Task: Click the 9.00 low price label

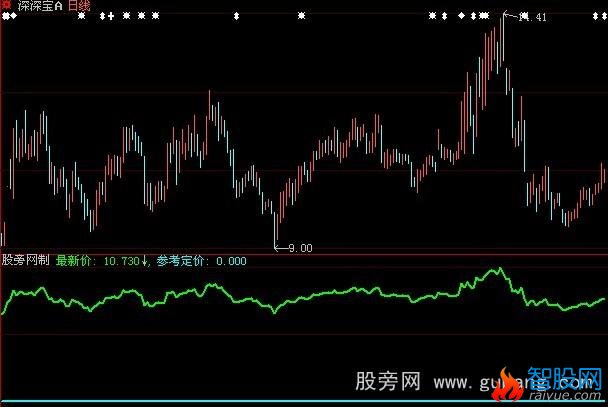Action: coord(301,248)
